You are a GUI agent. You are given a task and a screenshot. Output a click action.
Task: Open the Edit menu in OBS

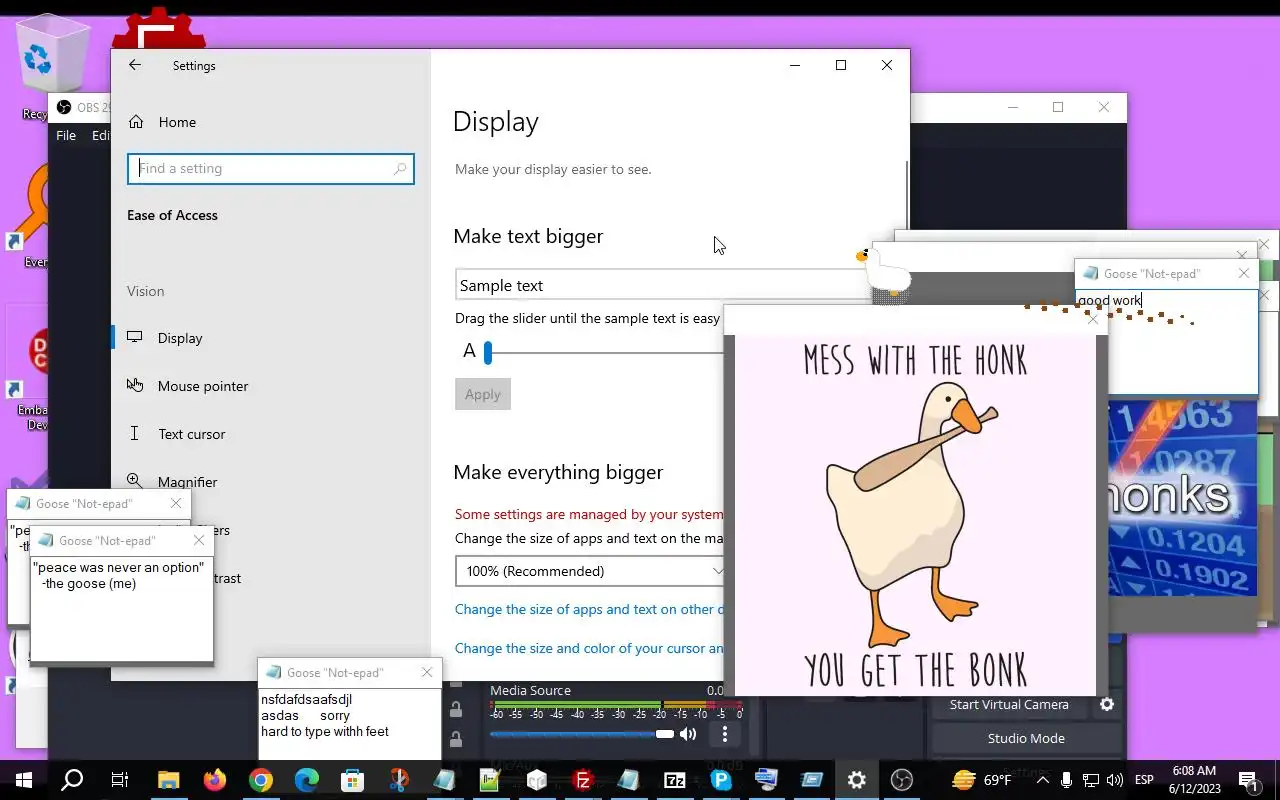coord(101,136)
